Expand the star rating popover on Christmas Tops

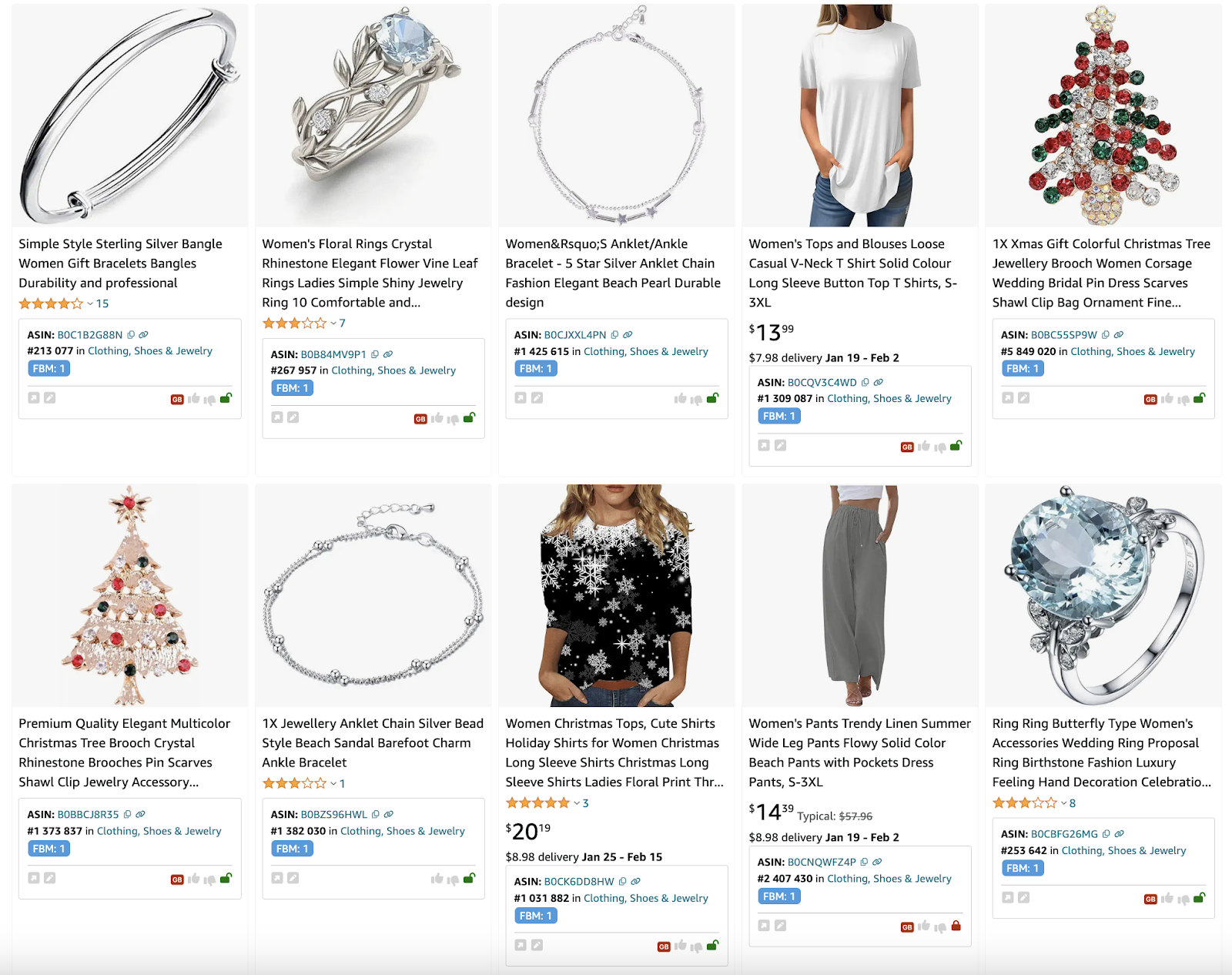point(577,803)
